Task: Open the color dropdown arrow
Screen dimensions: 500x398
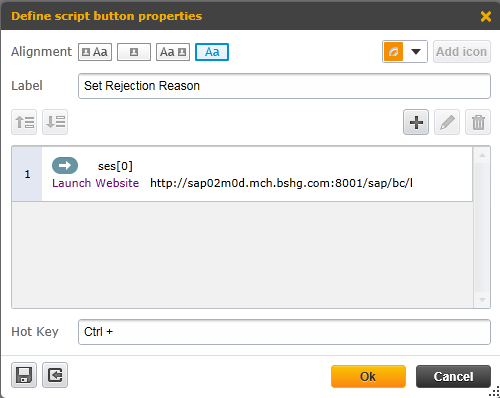Action: 416,52
